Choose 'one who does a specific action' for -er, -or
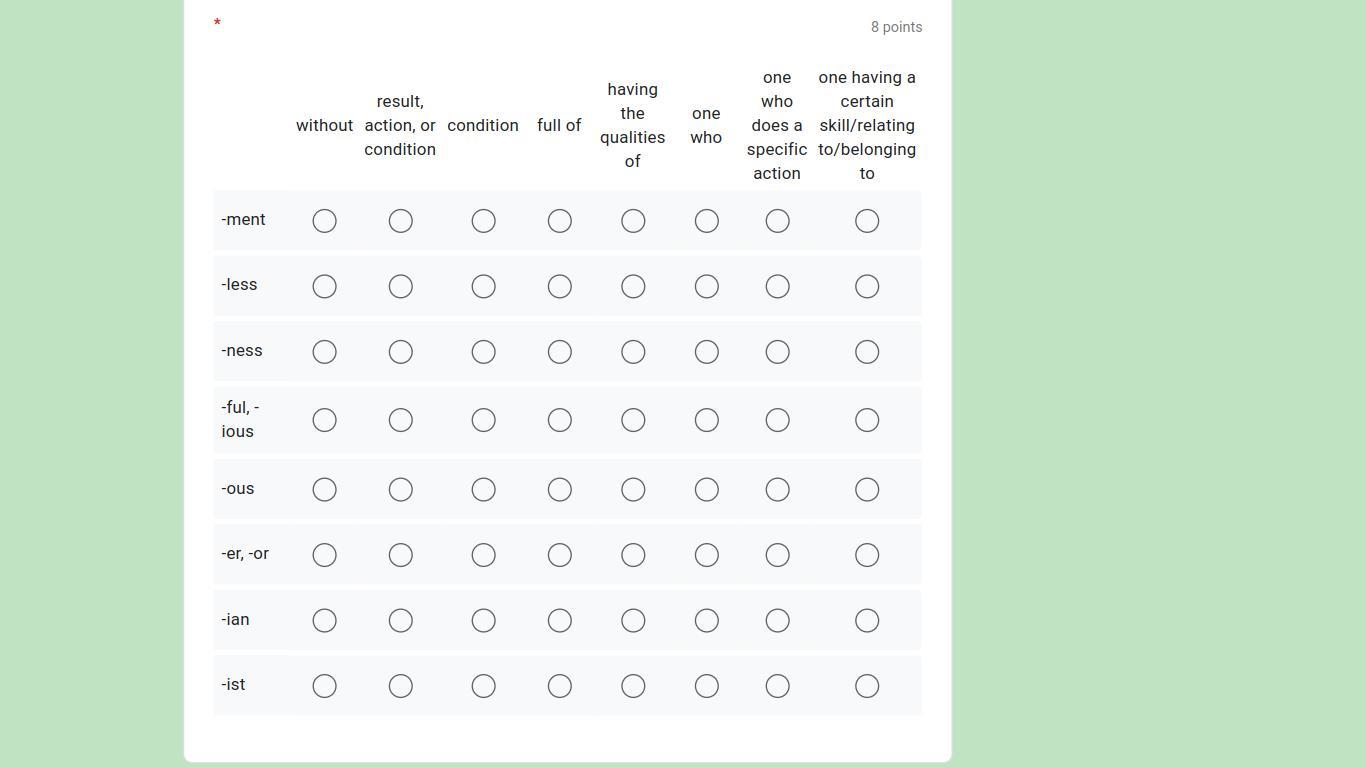 click(x=777, y=555)
